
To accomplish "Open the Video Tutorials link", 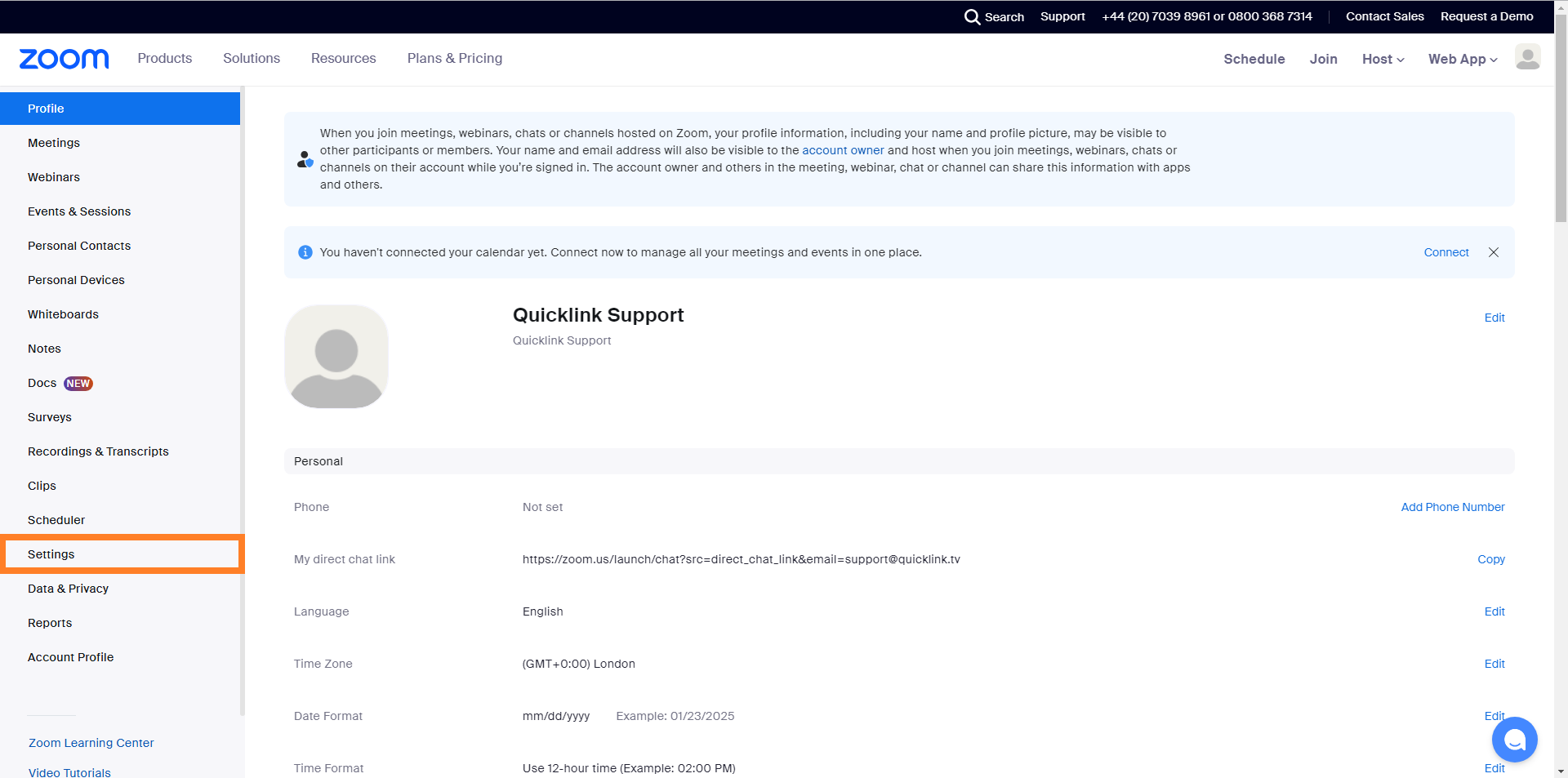I will 69,771.
